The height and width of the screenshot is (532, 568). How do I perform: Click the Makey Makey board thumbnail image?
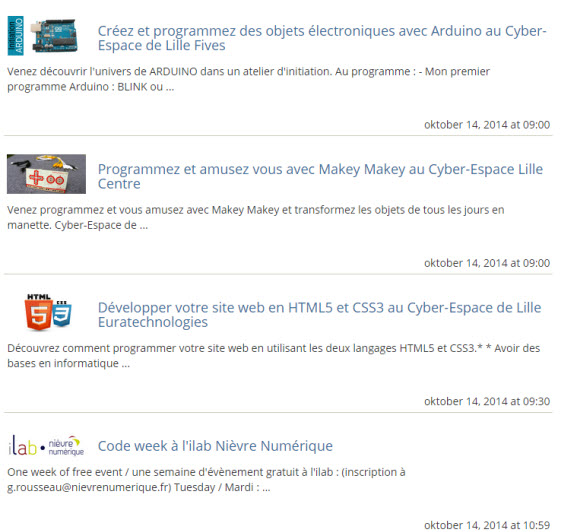(46, 174)
